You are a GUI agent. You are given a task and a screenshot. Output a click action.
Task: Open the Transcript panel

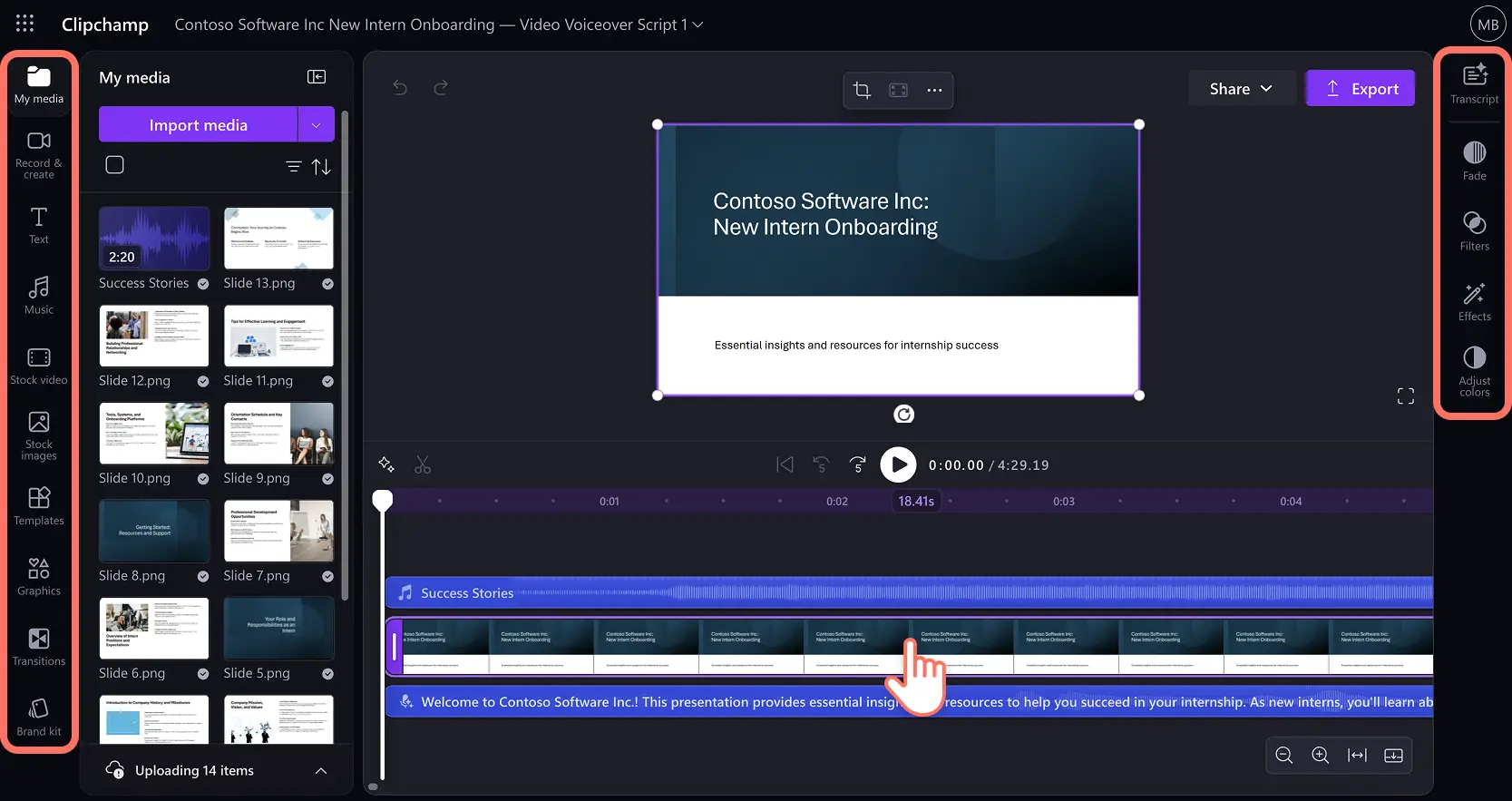1474,83
